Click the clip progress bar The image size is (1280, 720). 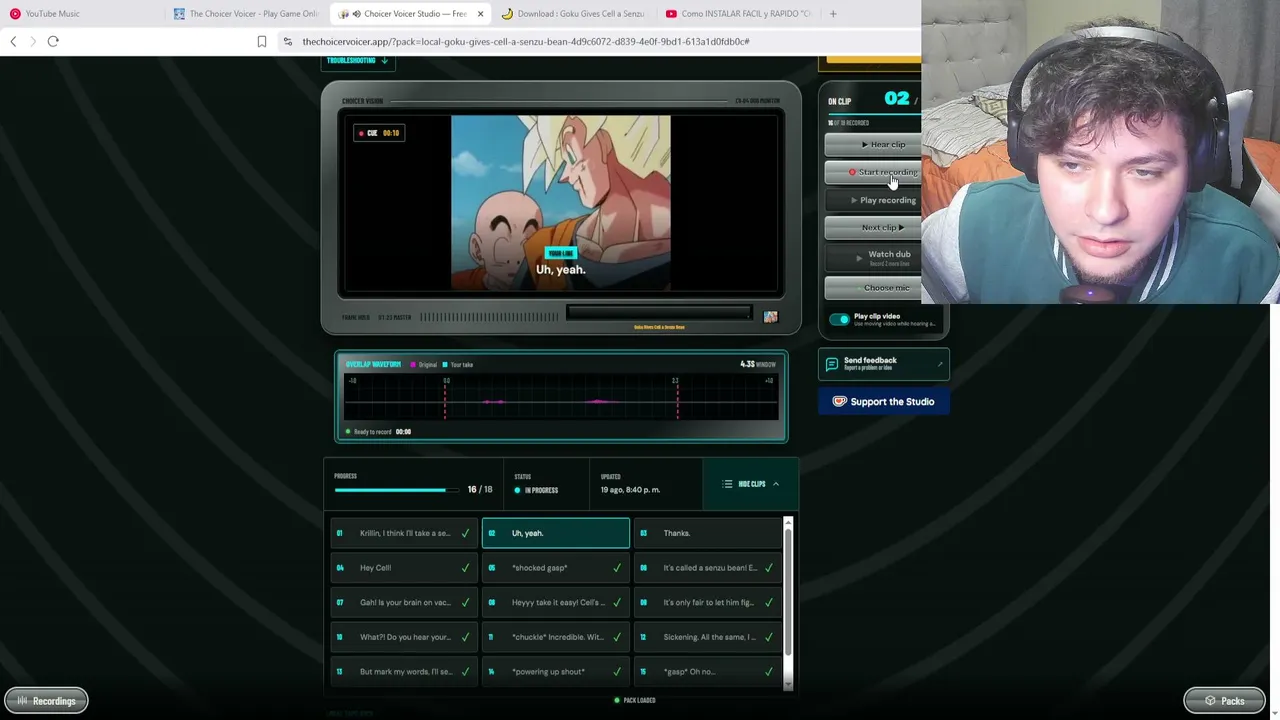click(398, 490)
